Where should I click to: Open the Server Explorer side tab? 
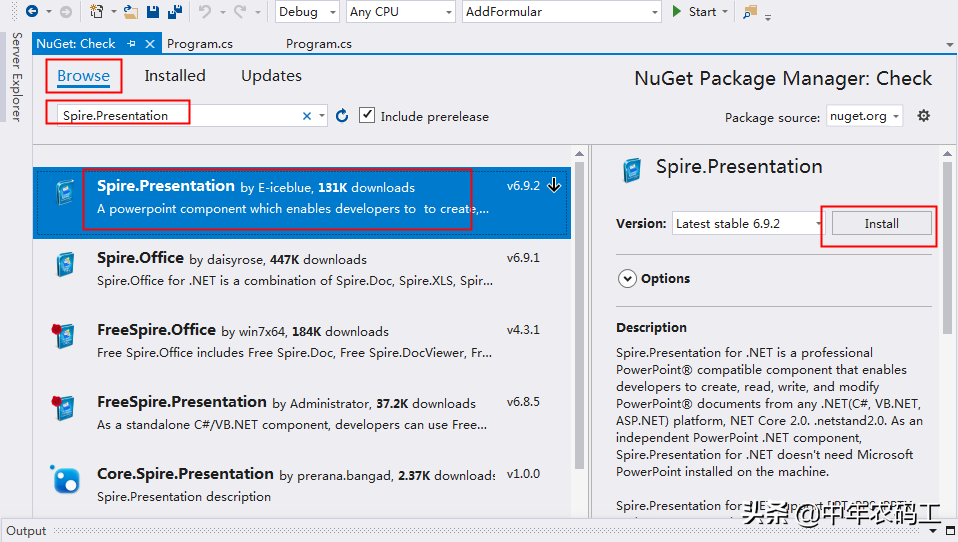click(x=16, y=77)
